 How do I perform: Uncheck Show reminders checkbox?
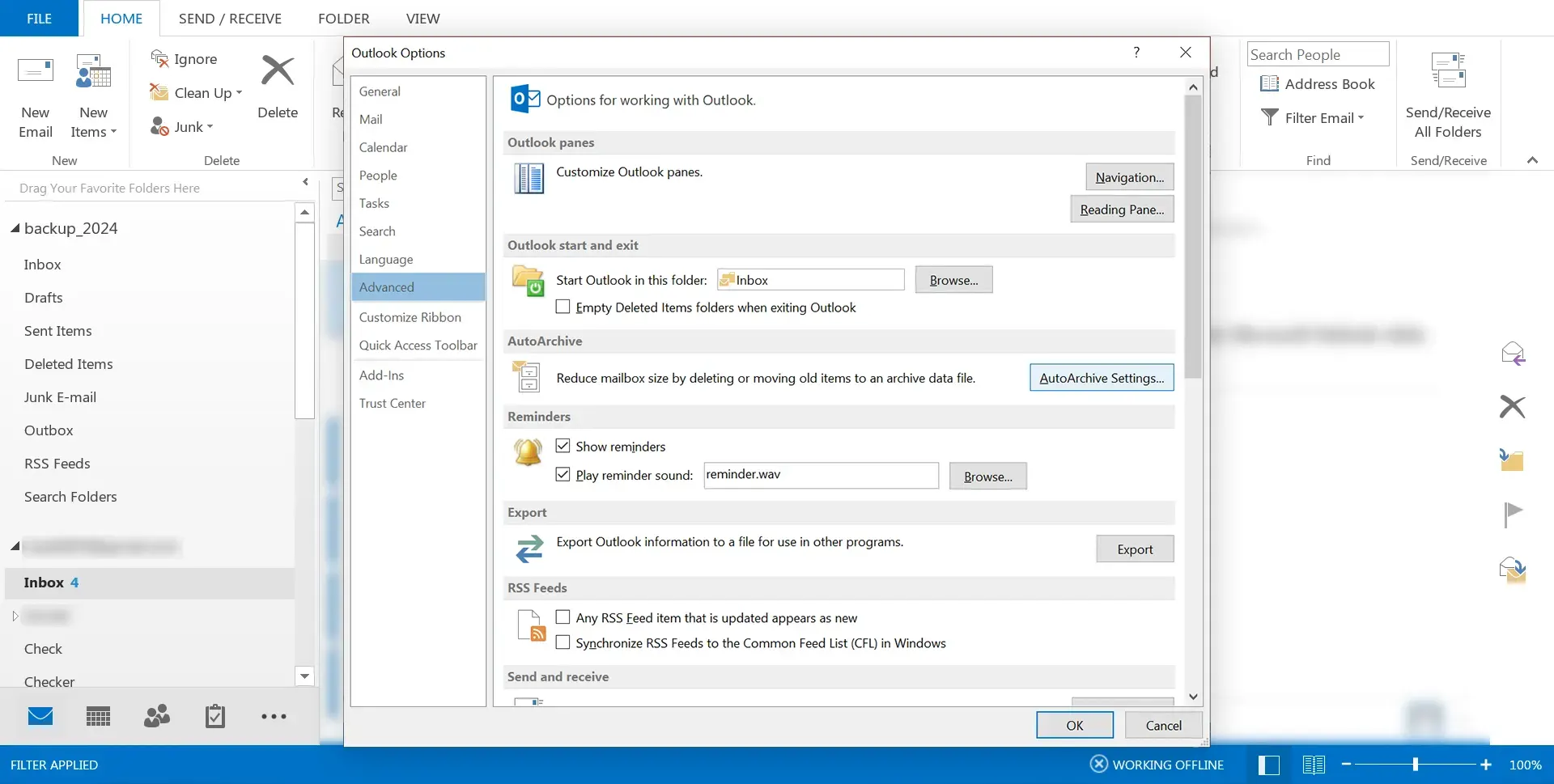[x=563, y=446]
